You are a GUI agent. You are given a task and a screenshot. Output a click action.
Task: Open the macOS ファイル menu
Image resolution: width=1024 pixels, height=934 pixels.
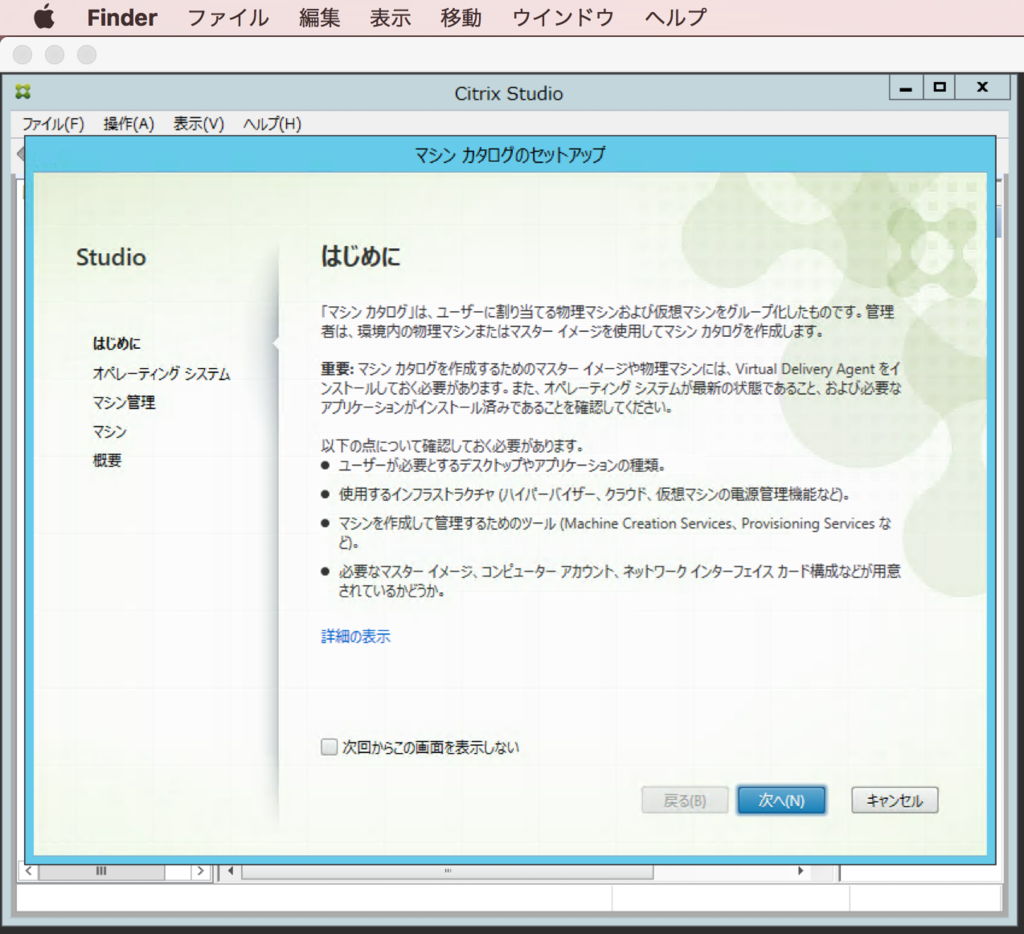click(x=228, y=18)
